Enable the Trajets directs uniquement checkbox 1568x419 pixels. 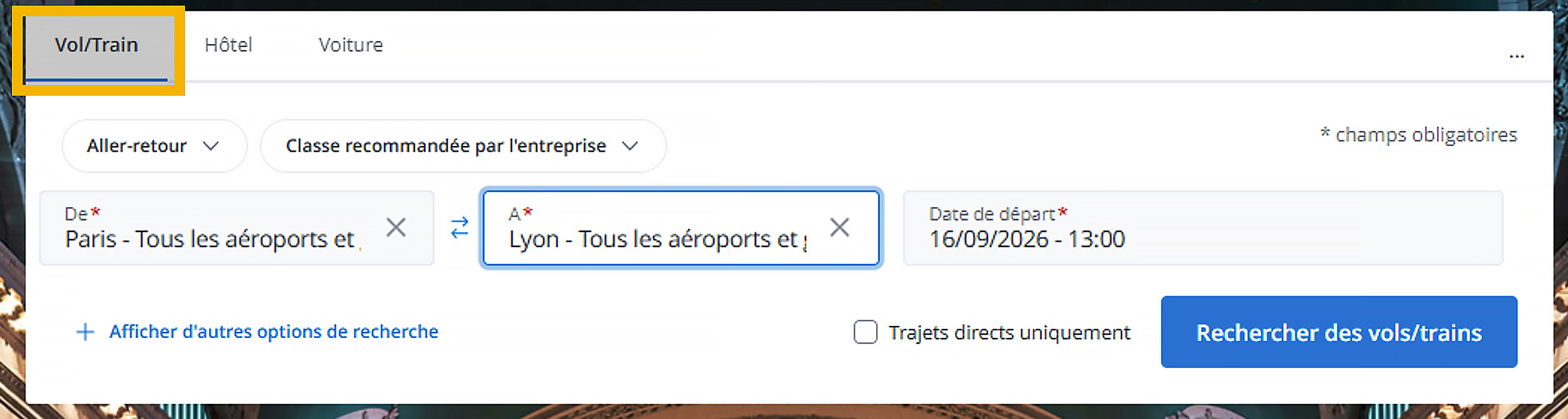click(x=865, y=332)
